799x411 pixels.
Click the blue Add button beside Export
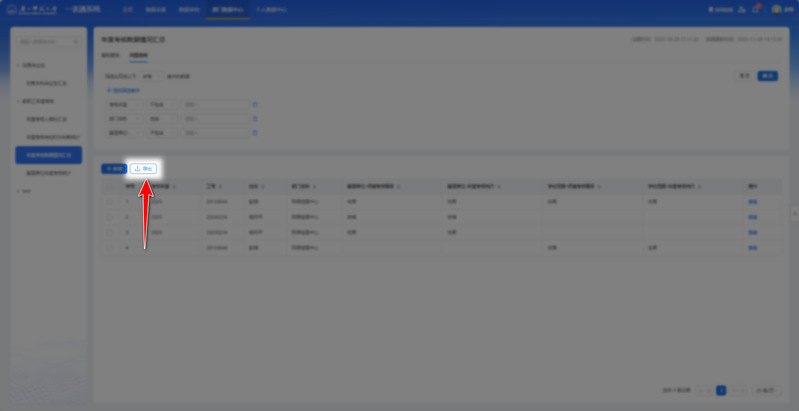[x=114, y=169]
